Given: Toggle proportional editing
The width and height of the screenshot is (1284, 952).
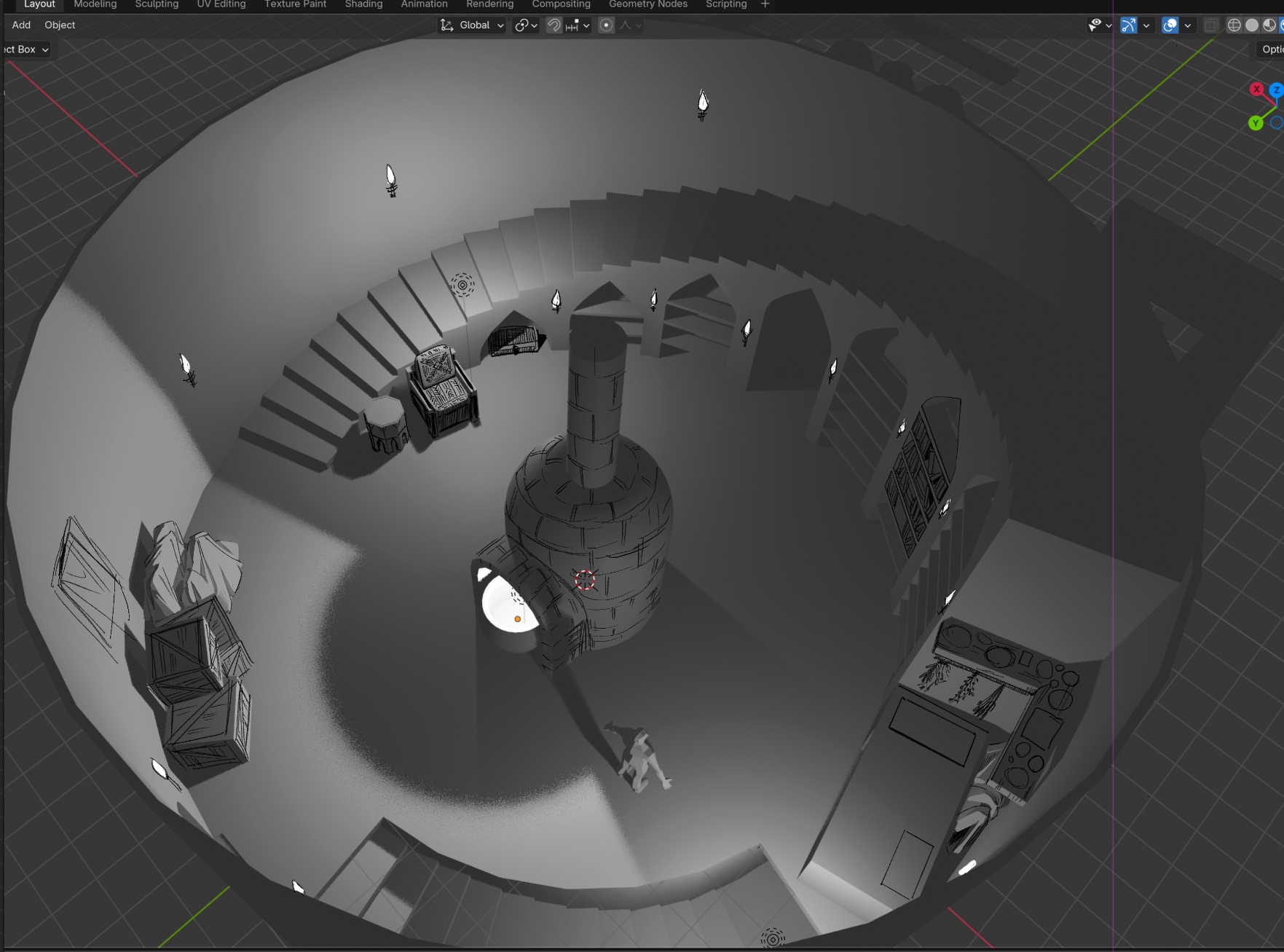Looking at the screenshot, I should point(606,25).
